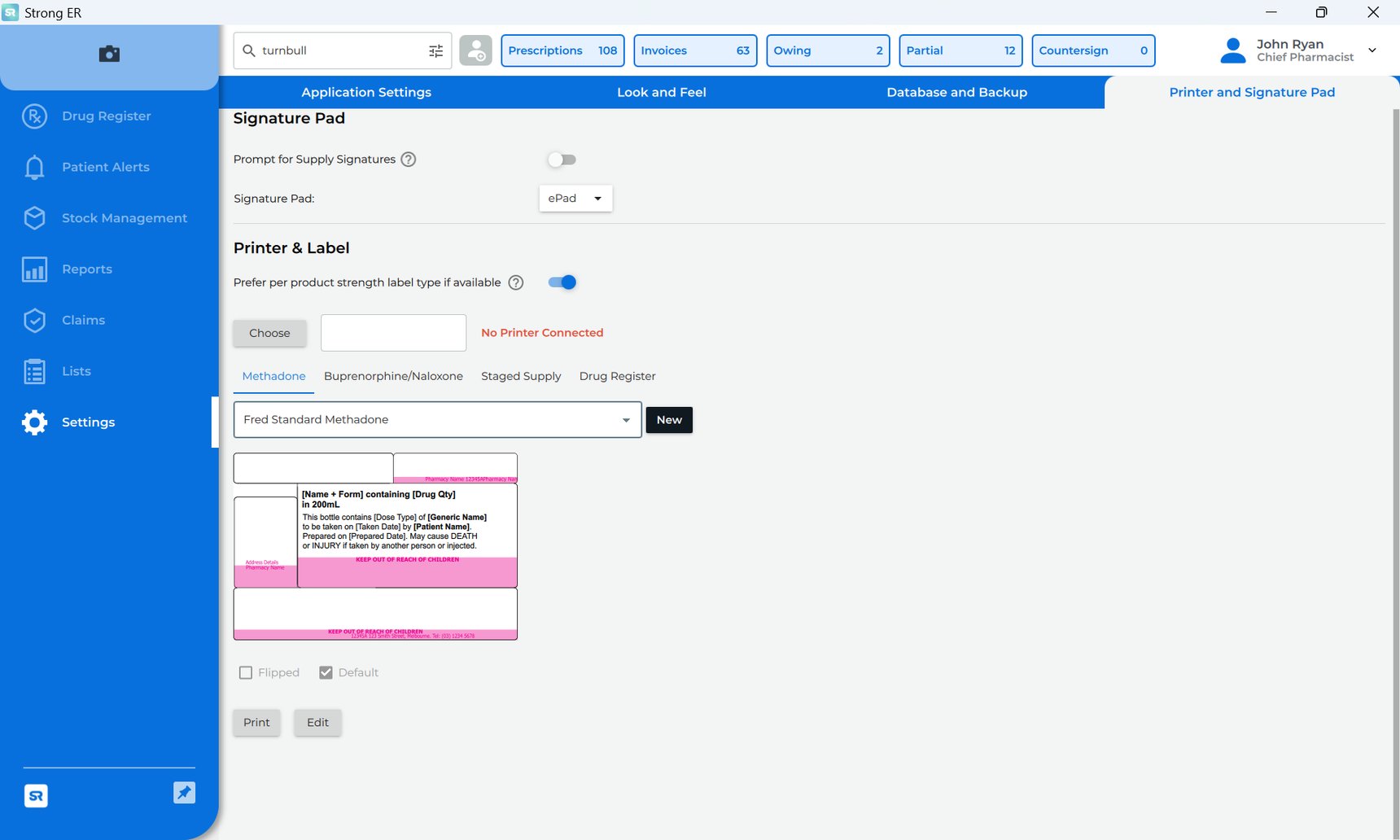
Task: Click the New label button
Action: [x=668, y=420]
